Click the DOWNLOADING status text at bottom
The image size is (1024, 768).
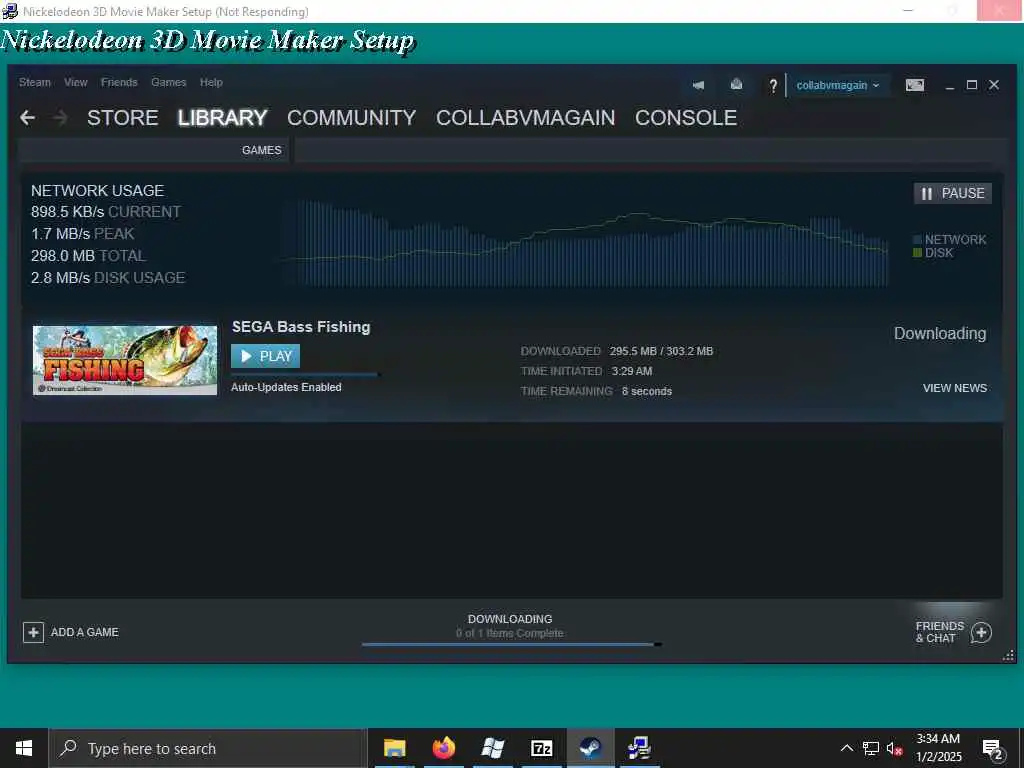[510, 619]
